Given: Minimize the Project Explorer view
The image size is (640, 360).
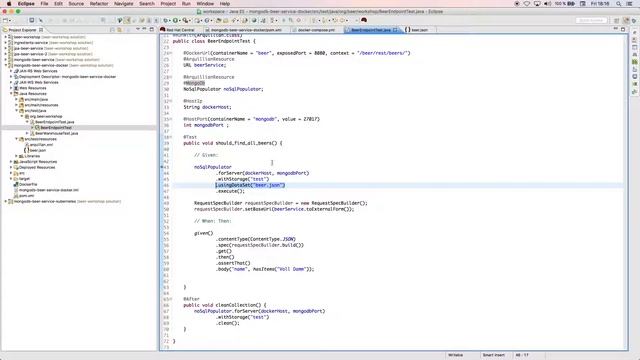Looking at the screenshot, I should click(x=144, y=29).
